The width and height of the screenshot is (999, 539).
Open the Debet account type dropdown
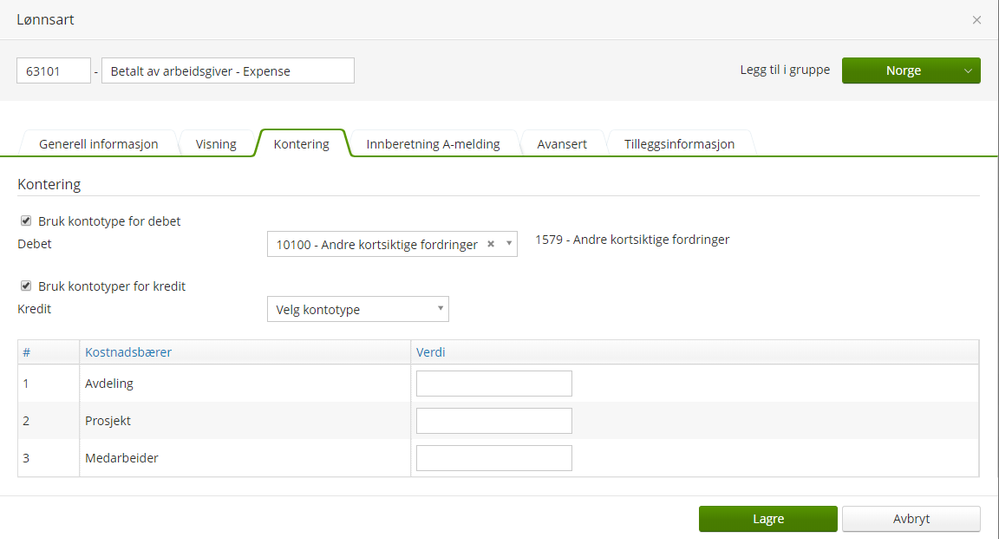pyautogui.click(x=509, y=244)
